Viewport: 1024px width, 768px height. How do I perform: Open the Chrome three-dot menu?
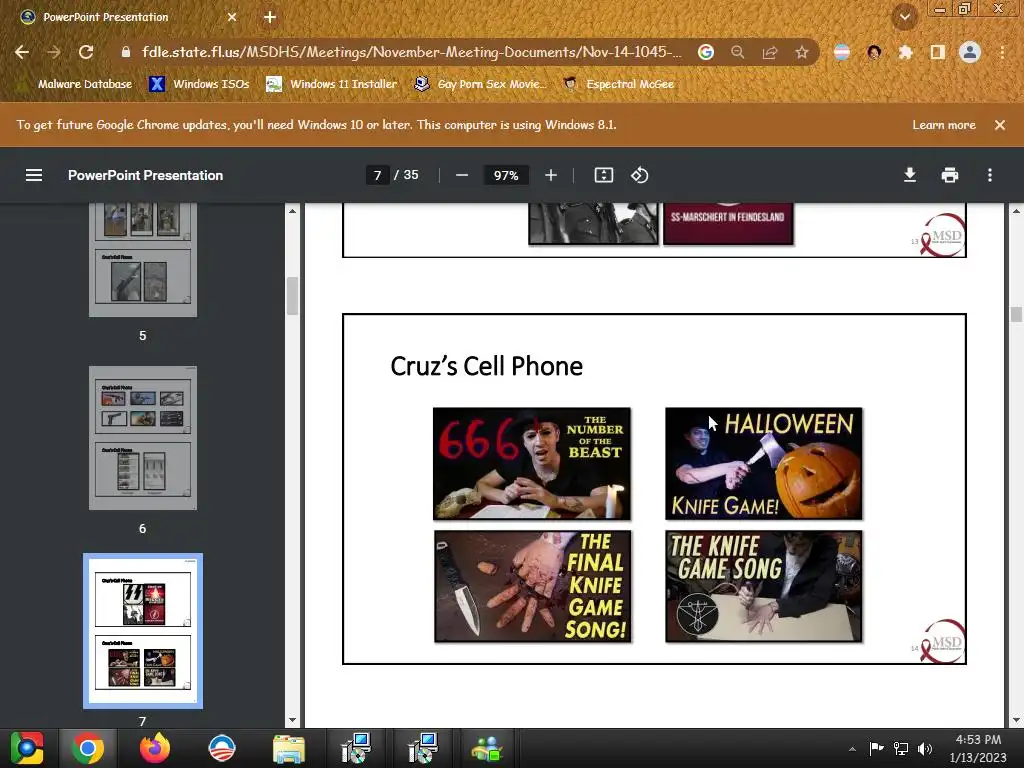pos(1002,52)
